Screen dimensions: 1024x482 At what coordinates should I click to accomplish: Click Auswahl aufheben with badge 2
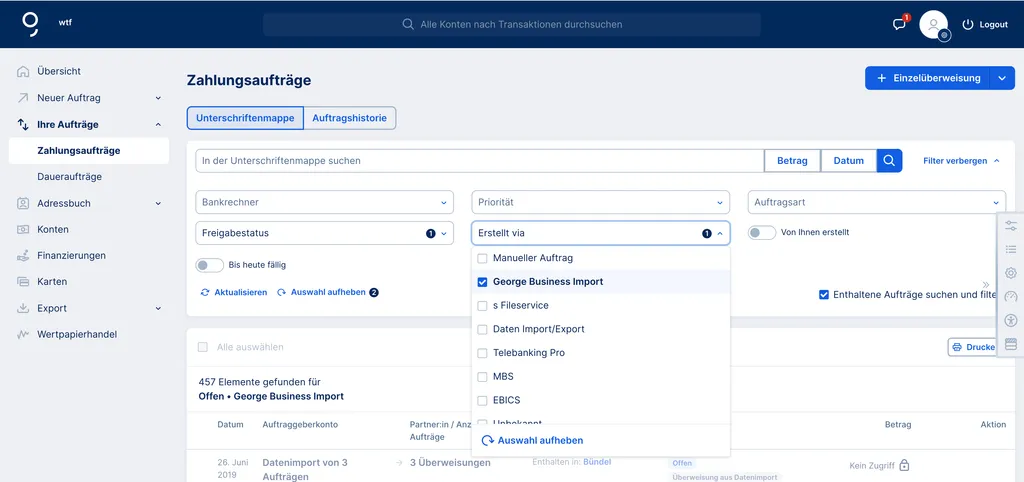[328, 292]
